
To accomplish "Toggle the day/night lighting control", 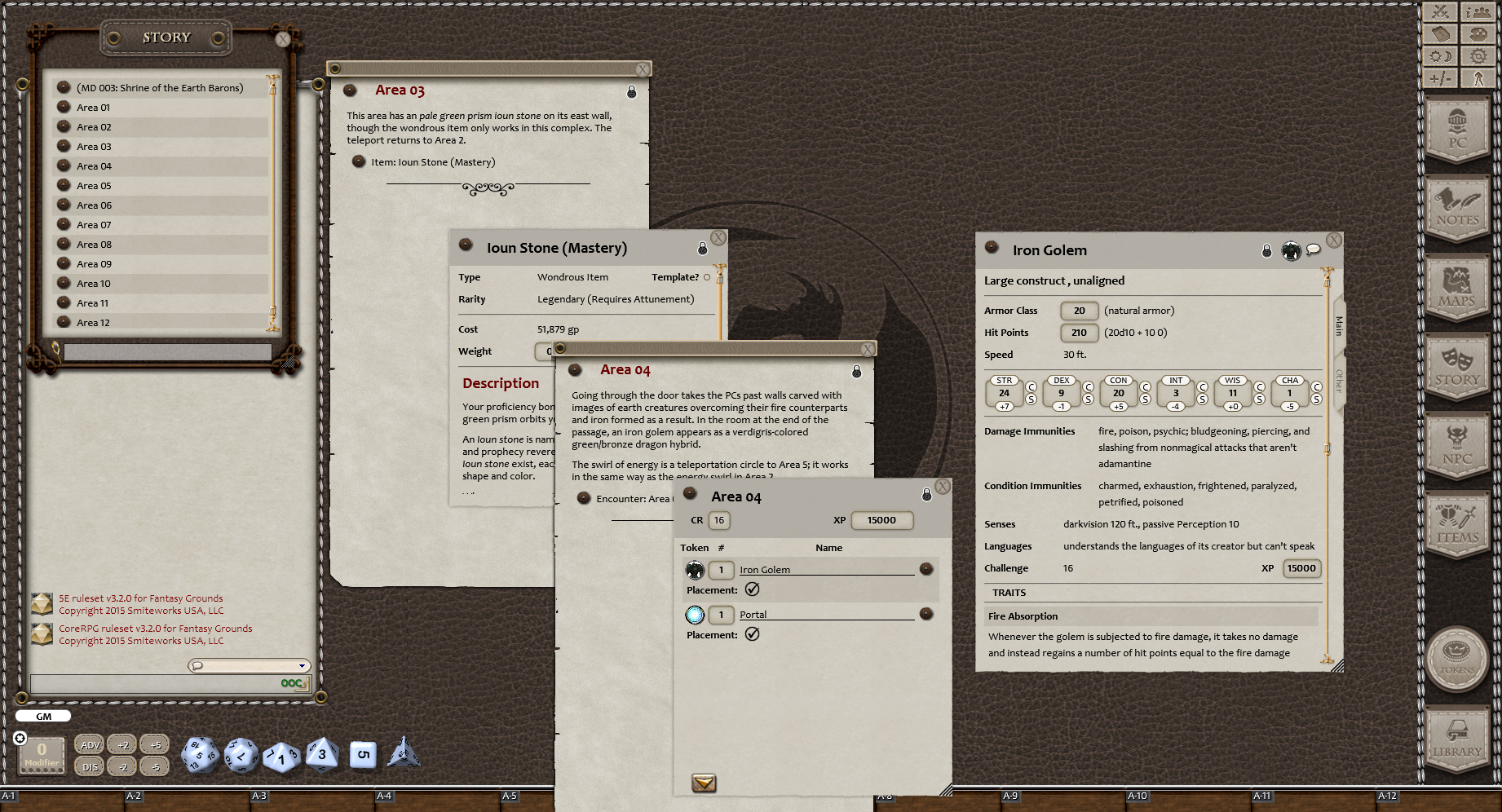I will [1440, 56].
